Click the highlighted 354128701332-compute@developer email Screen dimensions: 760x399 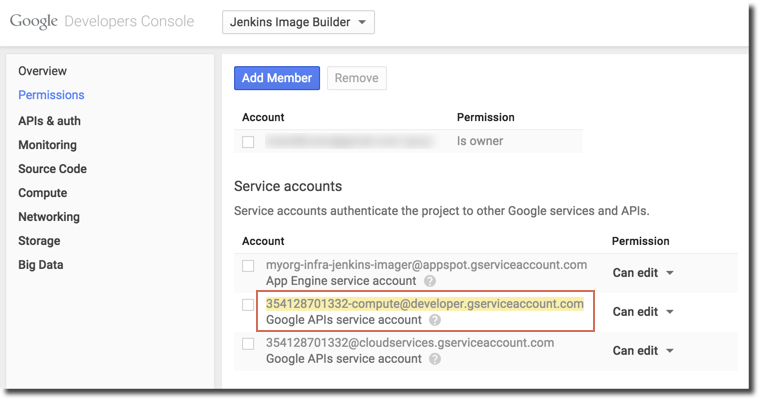pos(425,304)
